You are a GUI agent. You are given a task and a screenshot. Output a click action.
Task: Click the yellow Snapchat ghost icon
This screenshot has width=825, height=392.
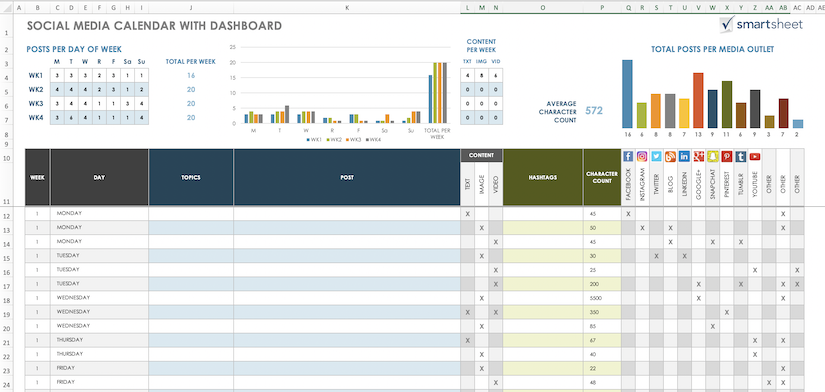tap(712, 156)
